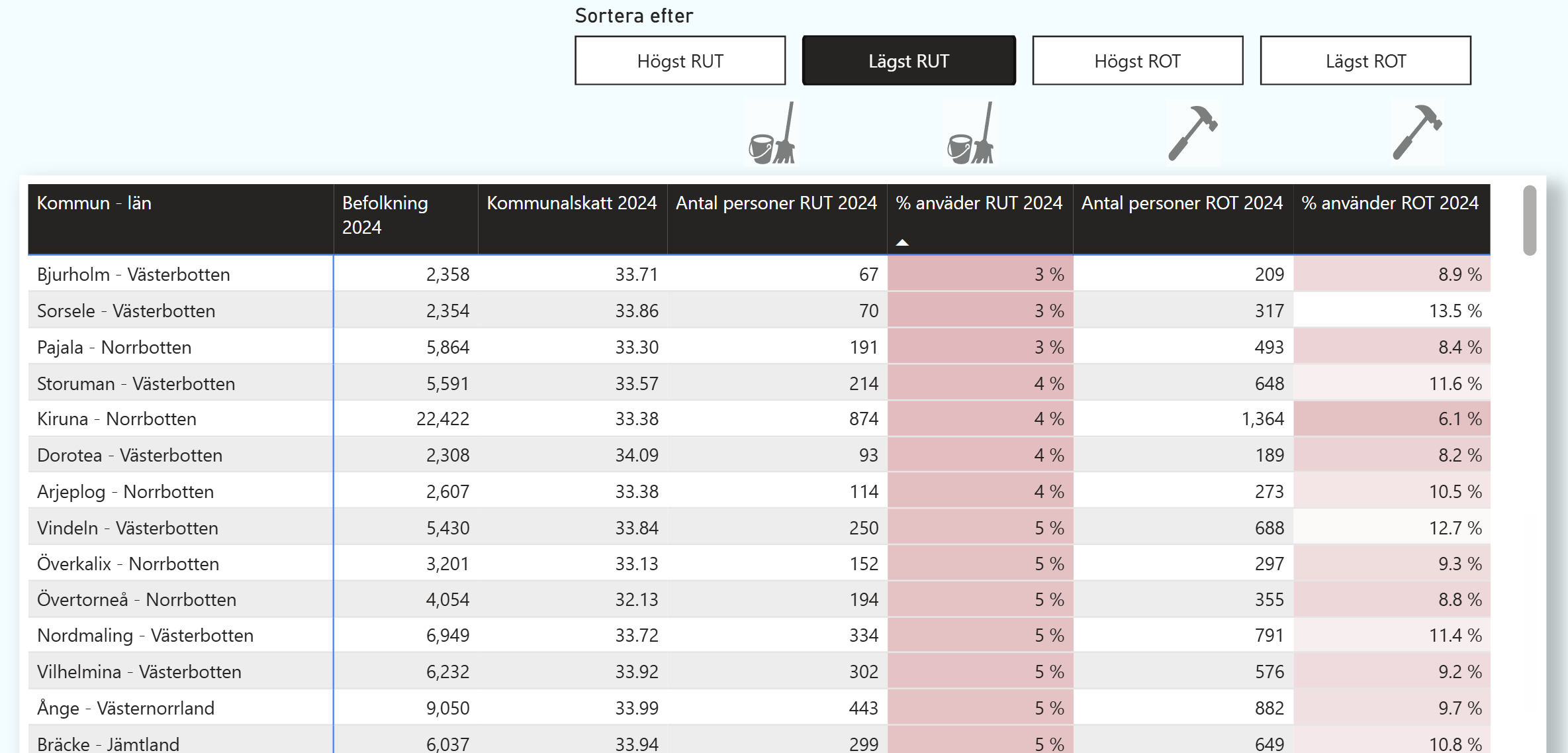Image resolution: width=1568 pixels, height=753 pixels.
Task: Select Bjurholm - Västerbotten row
Action: pyautogui.click(x=134, y=274)
